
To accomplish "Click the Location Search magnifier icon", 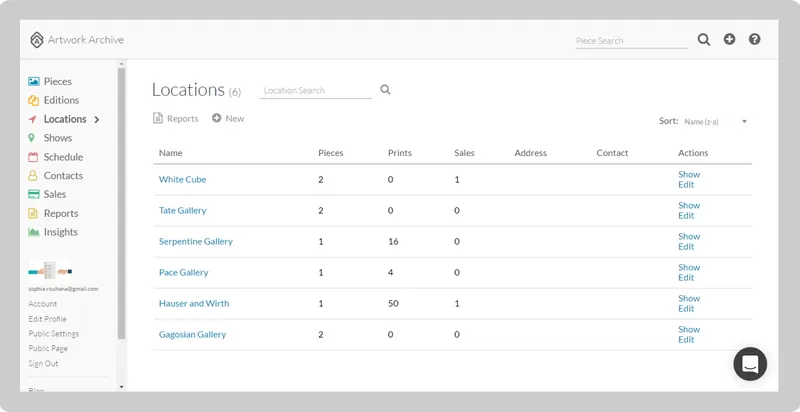I will point(385,90).
